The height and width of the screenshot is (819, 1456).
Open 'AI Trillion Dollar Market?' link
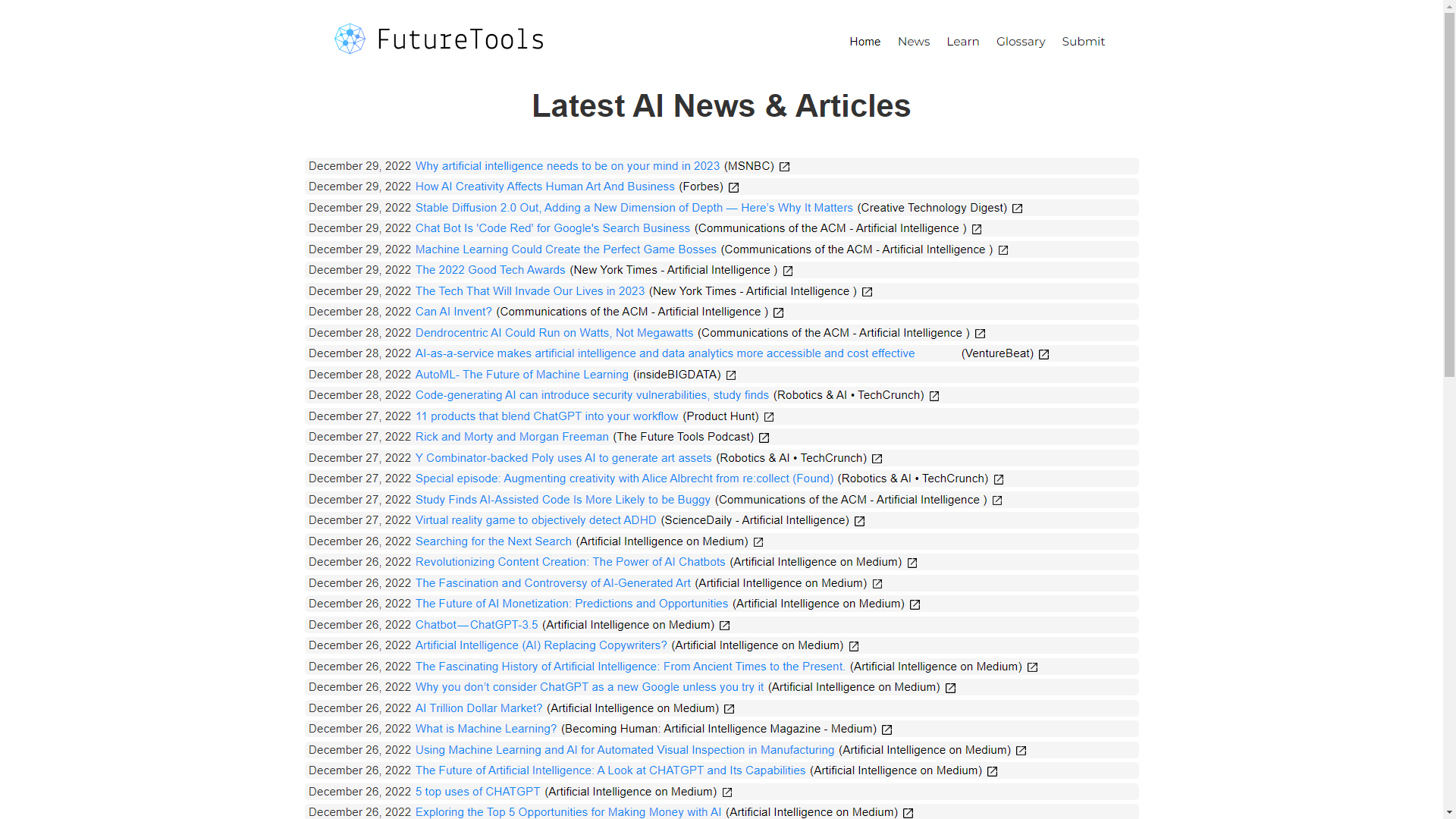(479, 708)
